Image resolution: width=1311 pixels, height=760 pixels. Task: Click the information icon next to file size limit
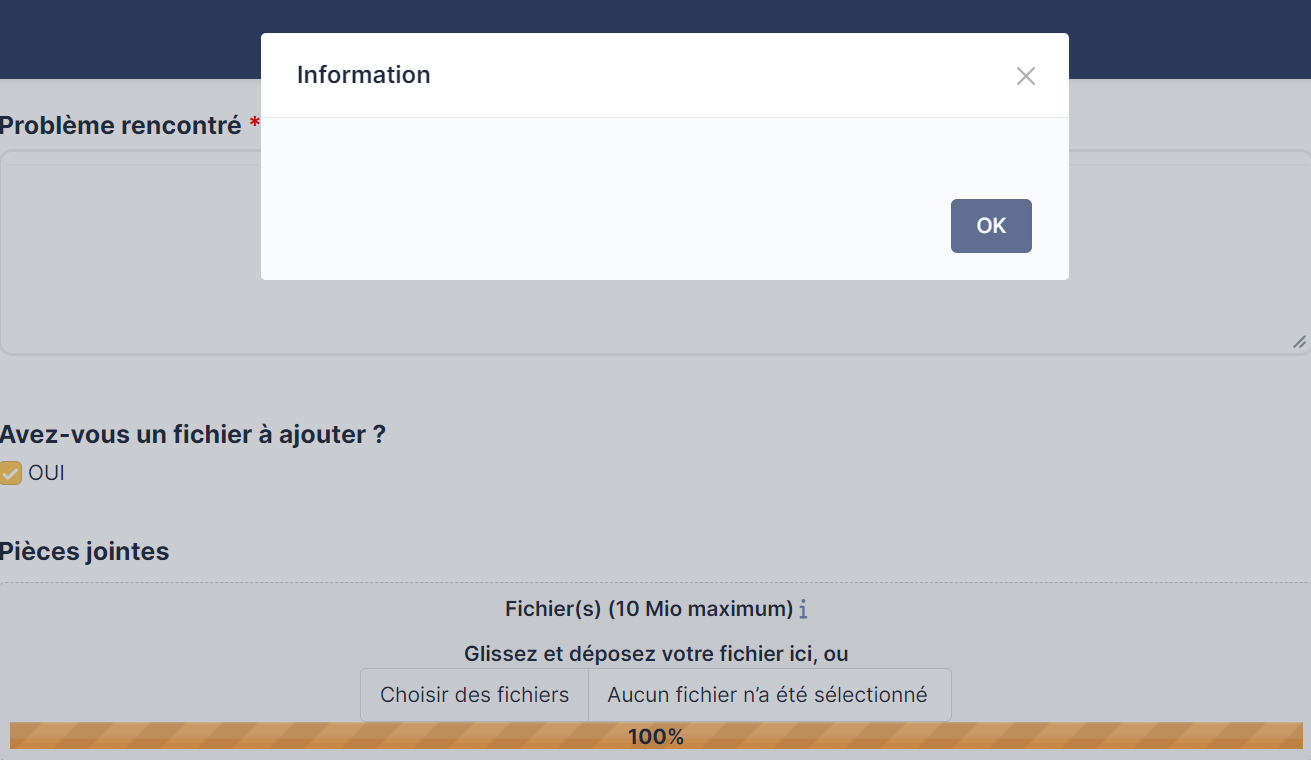[x=803, y=609]
